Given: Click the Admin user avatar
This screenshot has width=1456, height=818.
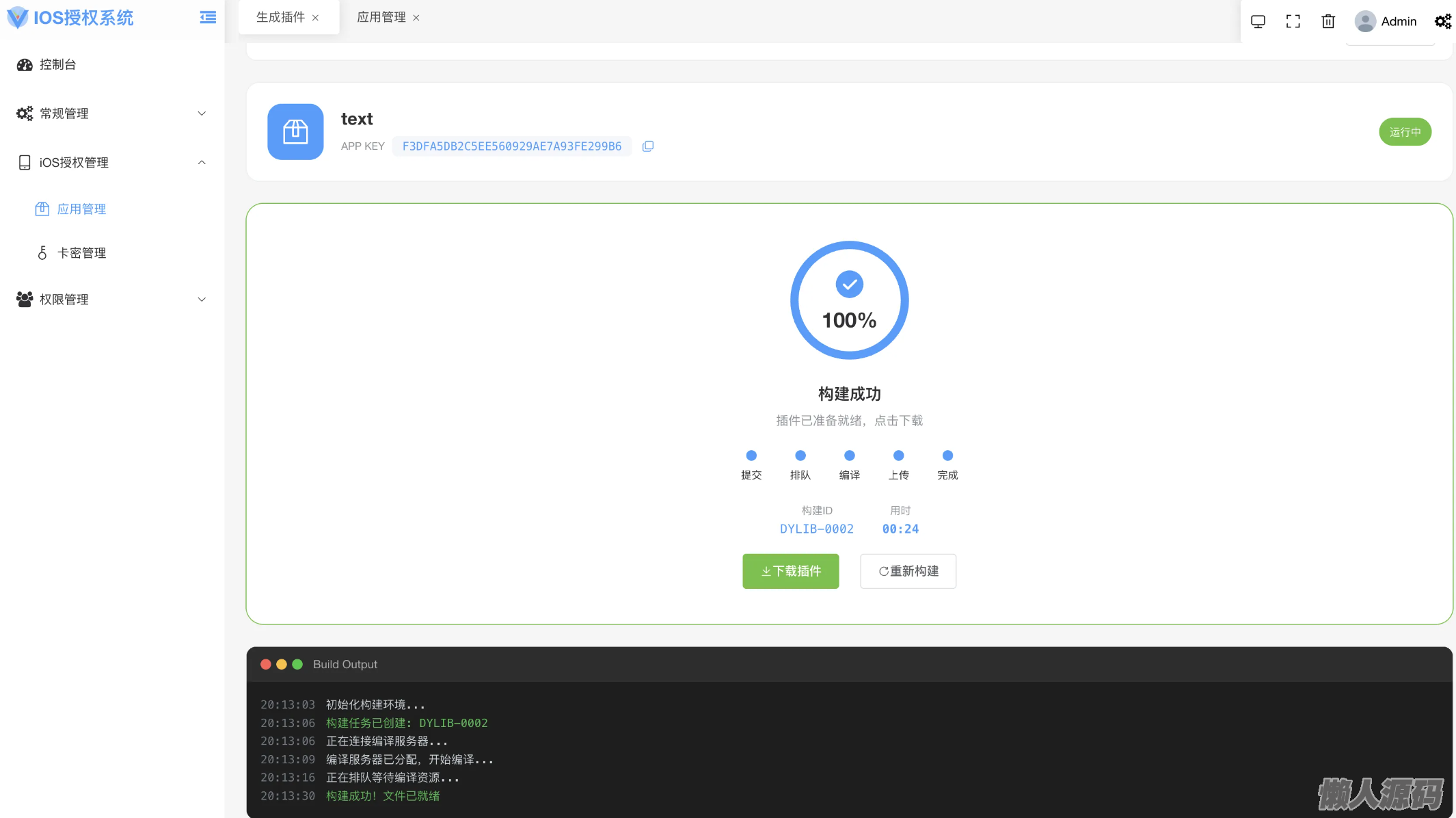Looking at the screenshot, I should pyautogui.click(x=1365, y=21).
